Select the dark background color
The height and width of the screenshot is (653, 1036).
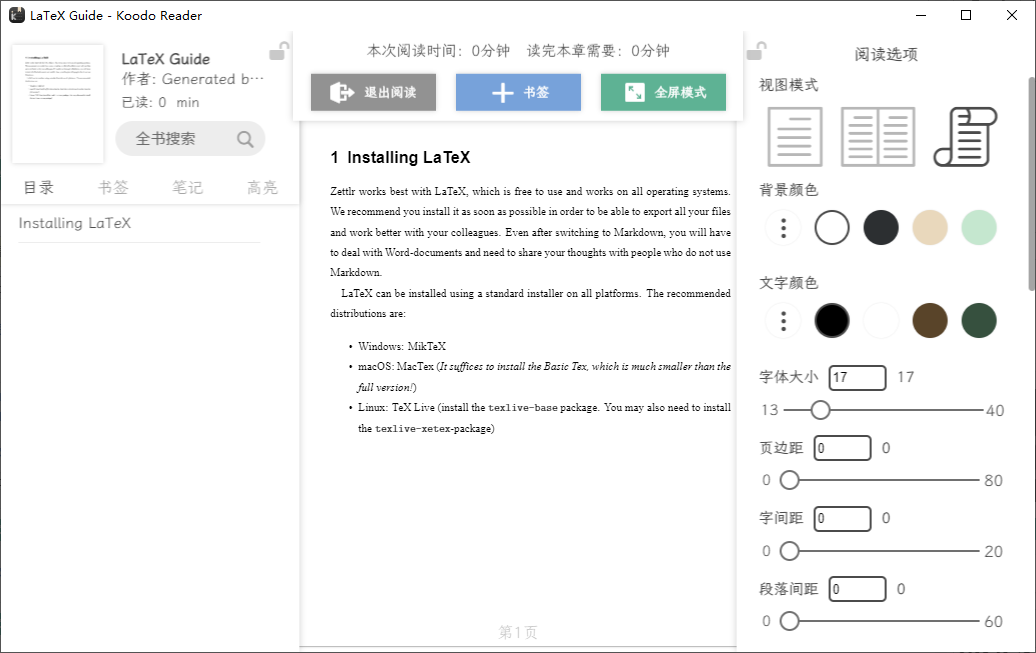[881, 227]
